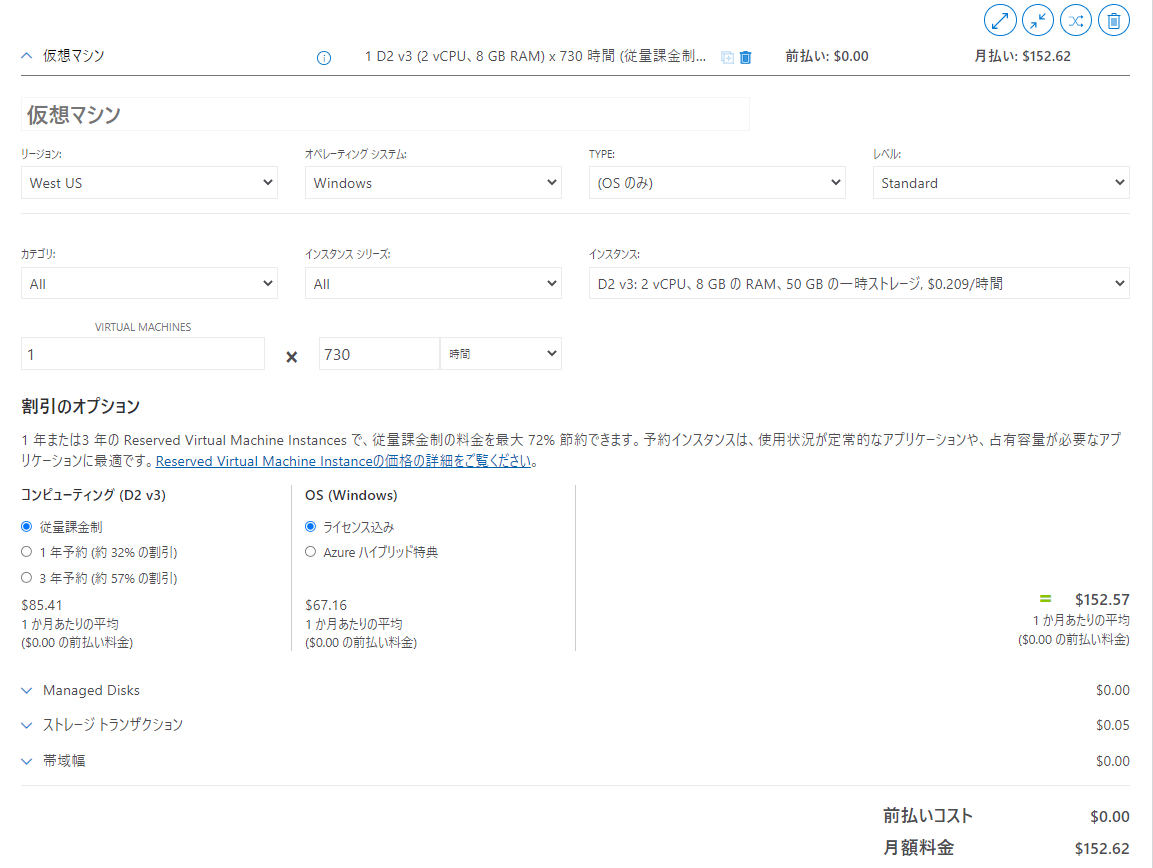Click the OS (Windows) heading
Image resolution: width=1153 pixels, height=868 pixels.
coord(351,495)
